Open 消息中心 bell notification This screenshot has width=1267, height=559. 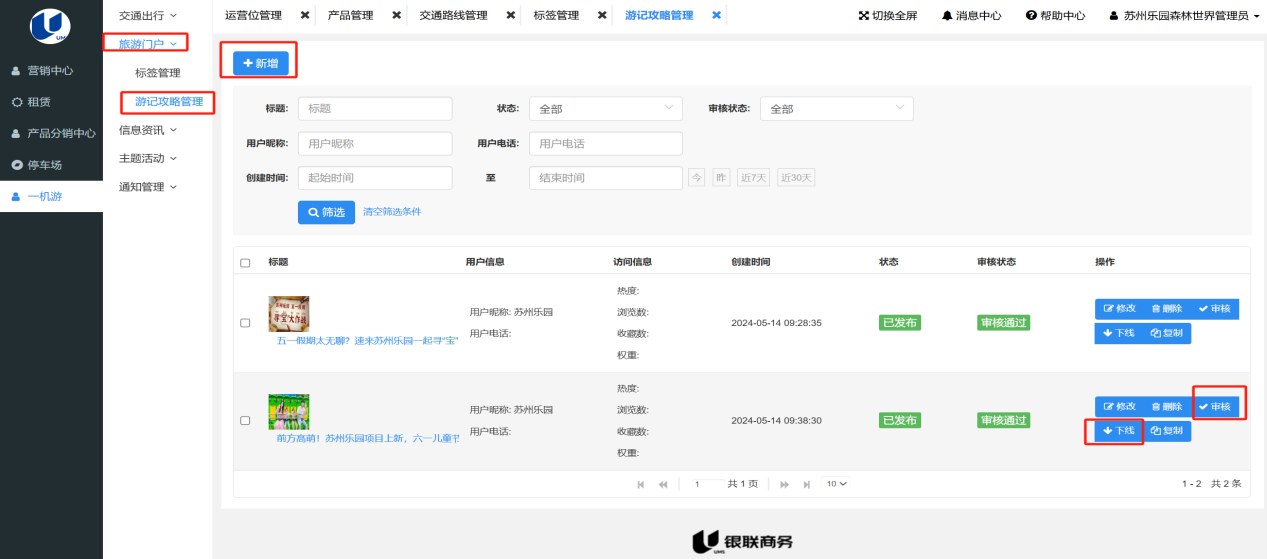point(974,16)
